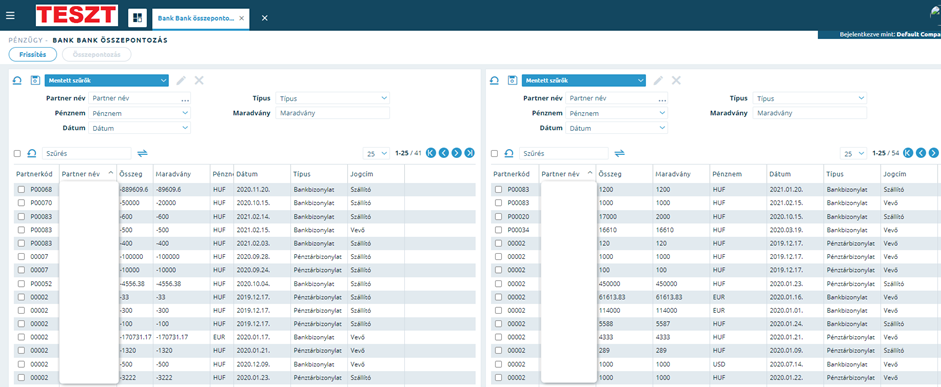
Task: Change left table page size from 25
Action: coord(376,154)
